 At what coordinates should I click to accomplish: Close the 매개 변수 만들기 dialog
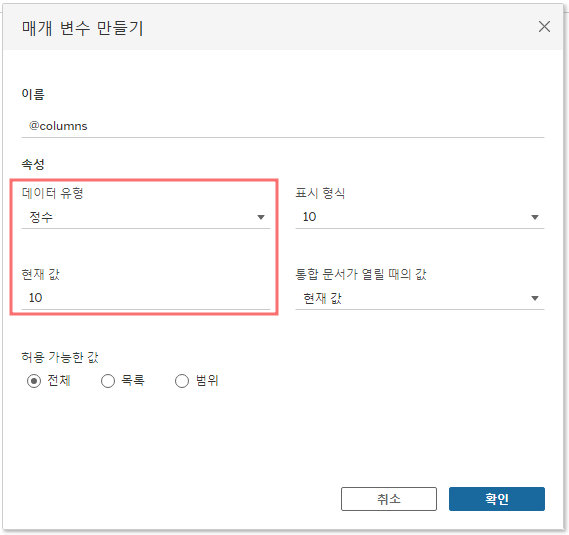click(x=544, y=26)
